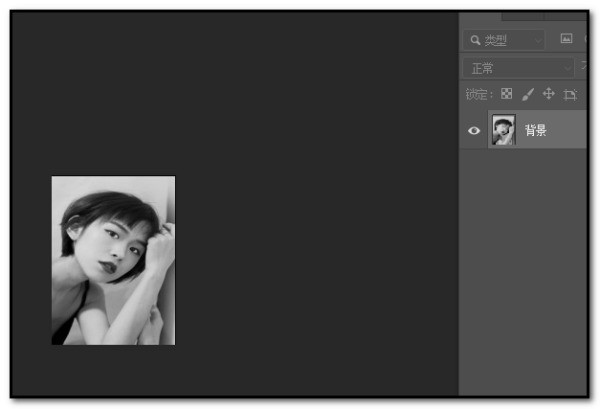The image size is (600, 409).
Task: Open the 类型 filter type dropdown
Action: coord(504,40)
